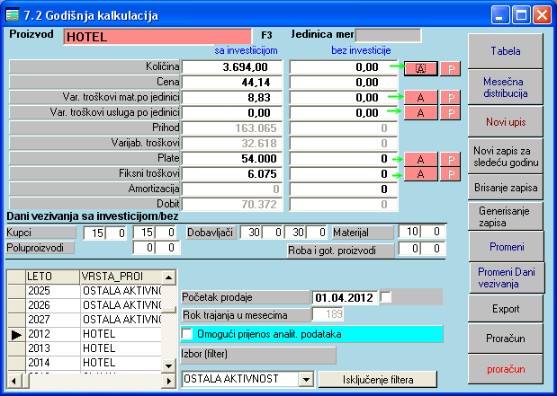Click Promeni Dani vezivanja button
This screenshot has width=557, height=396.
pyautogui.click(x=507, y=278)
